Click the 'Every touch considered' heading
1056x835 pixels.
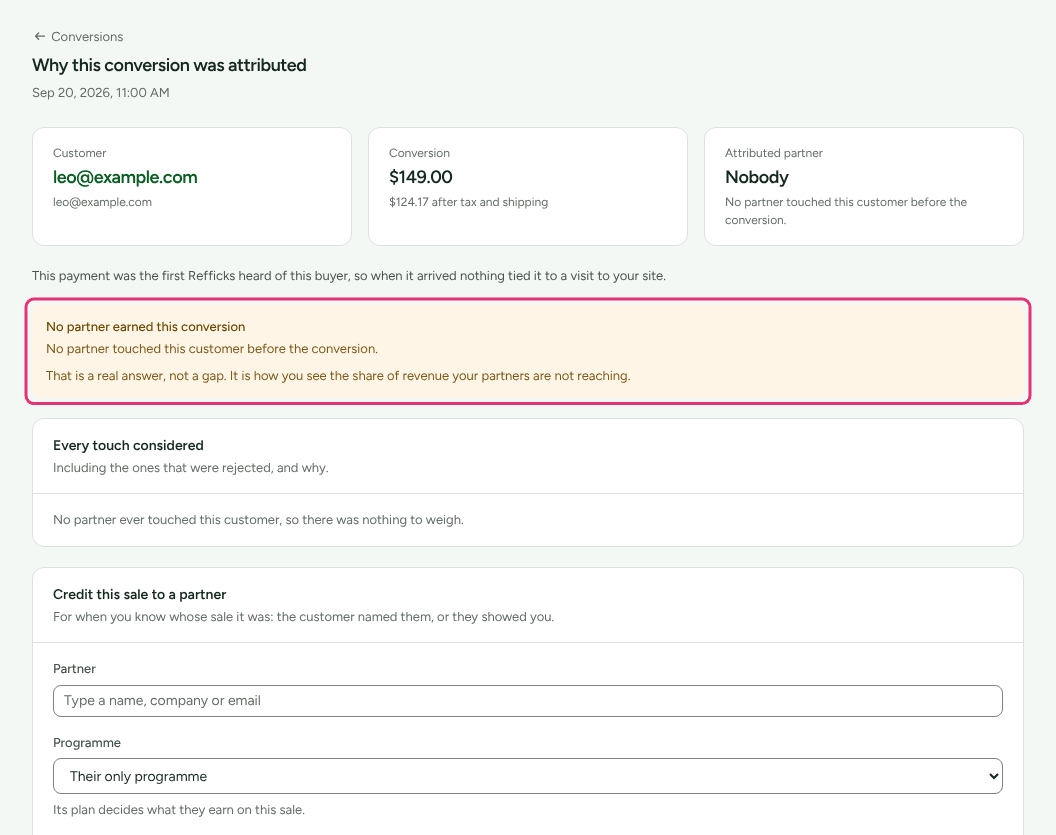[128, 445]
